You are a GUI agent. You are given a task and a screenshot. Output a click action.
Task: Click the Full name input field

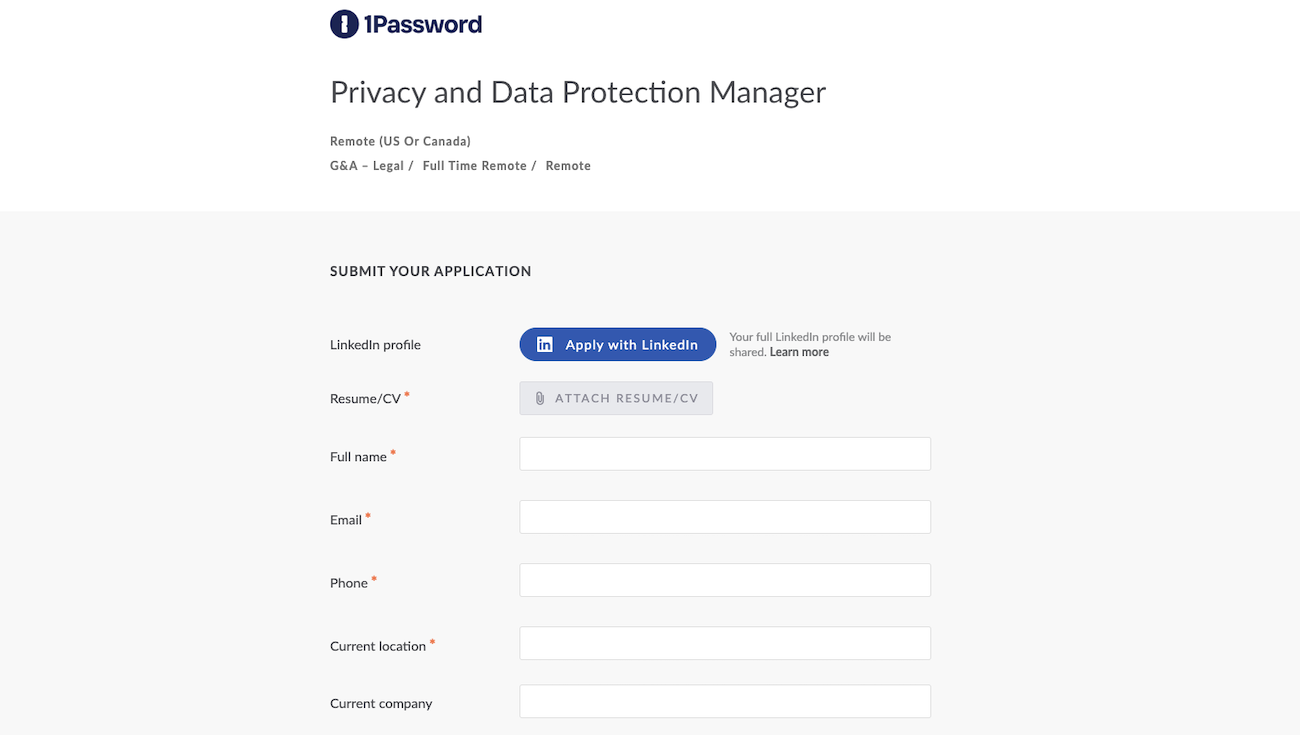[x=724, y=453]
